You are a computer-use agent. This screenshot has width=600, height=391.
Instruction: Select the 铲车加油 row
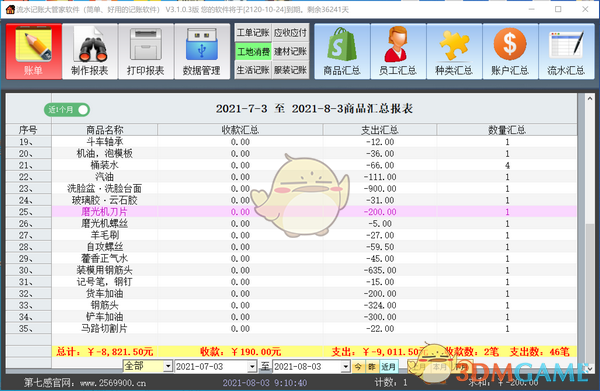(x=314, y=317)
